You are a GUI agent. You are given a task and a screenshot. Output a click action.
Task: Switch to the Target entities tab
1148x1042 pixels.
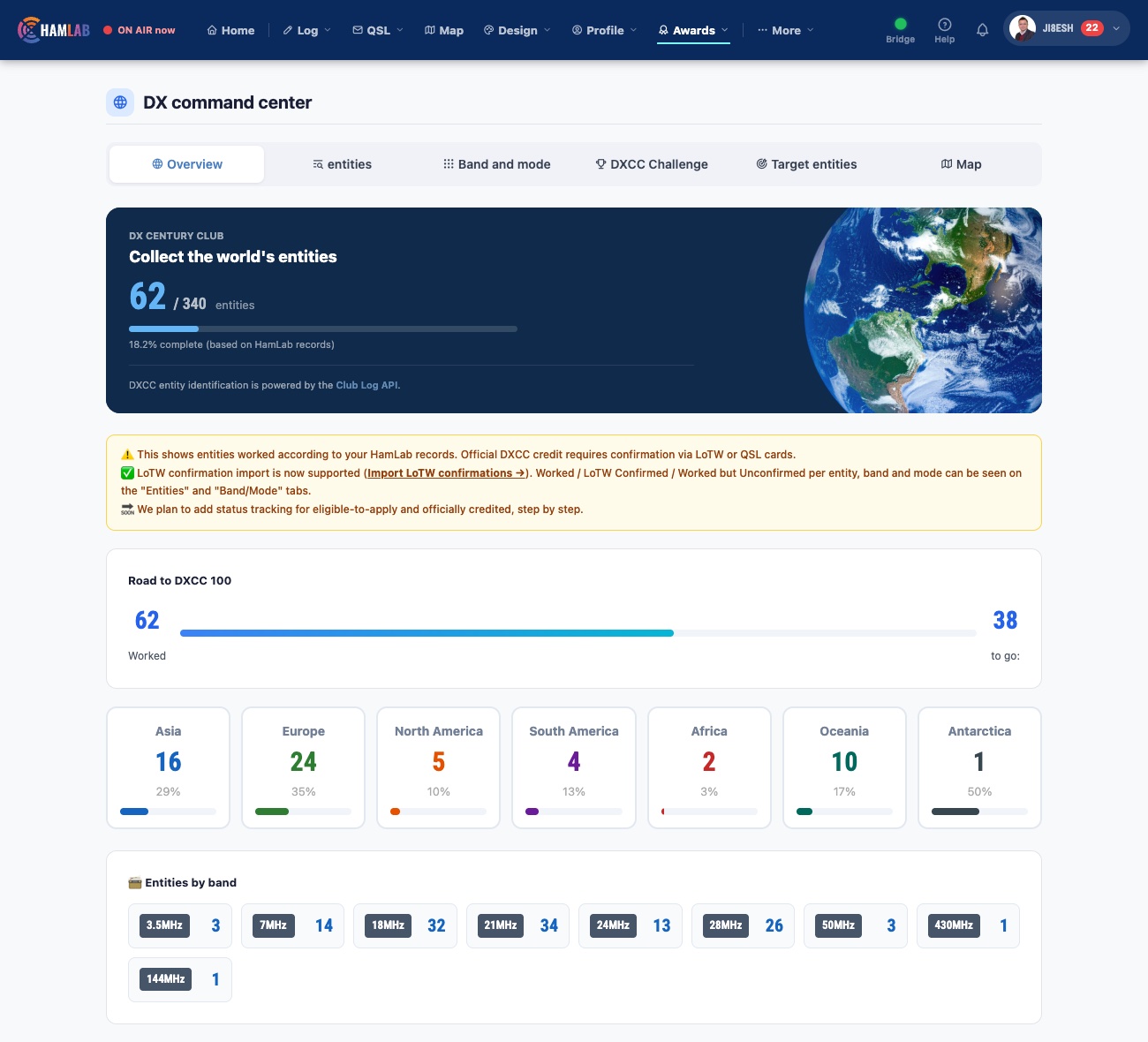pos(806,164)
